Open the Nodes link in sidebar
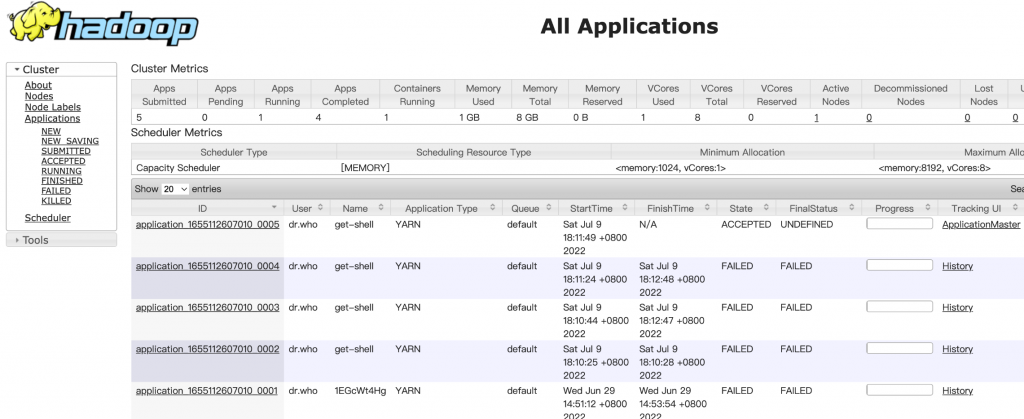Image resolution: width=1024 pixels, height=419 pixels. (39, 96)
